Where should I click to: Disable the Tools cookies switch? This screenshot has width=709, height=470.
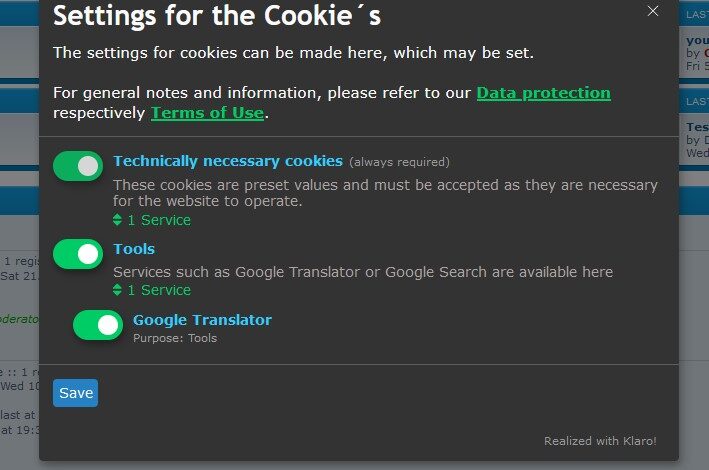[78, 254]
